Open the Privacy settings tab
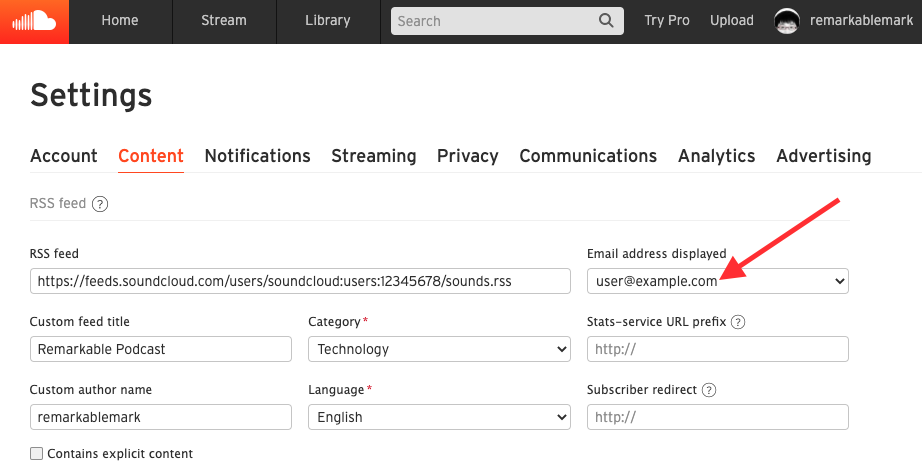Image resolution: width=922 pixels, height=476 pixels. click(x=467, y=156)
